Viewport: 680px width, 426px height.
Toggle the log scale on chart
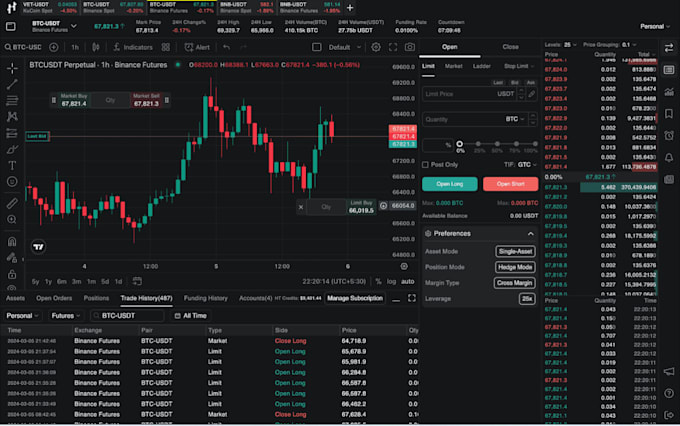(x=392, y=282)
